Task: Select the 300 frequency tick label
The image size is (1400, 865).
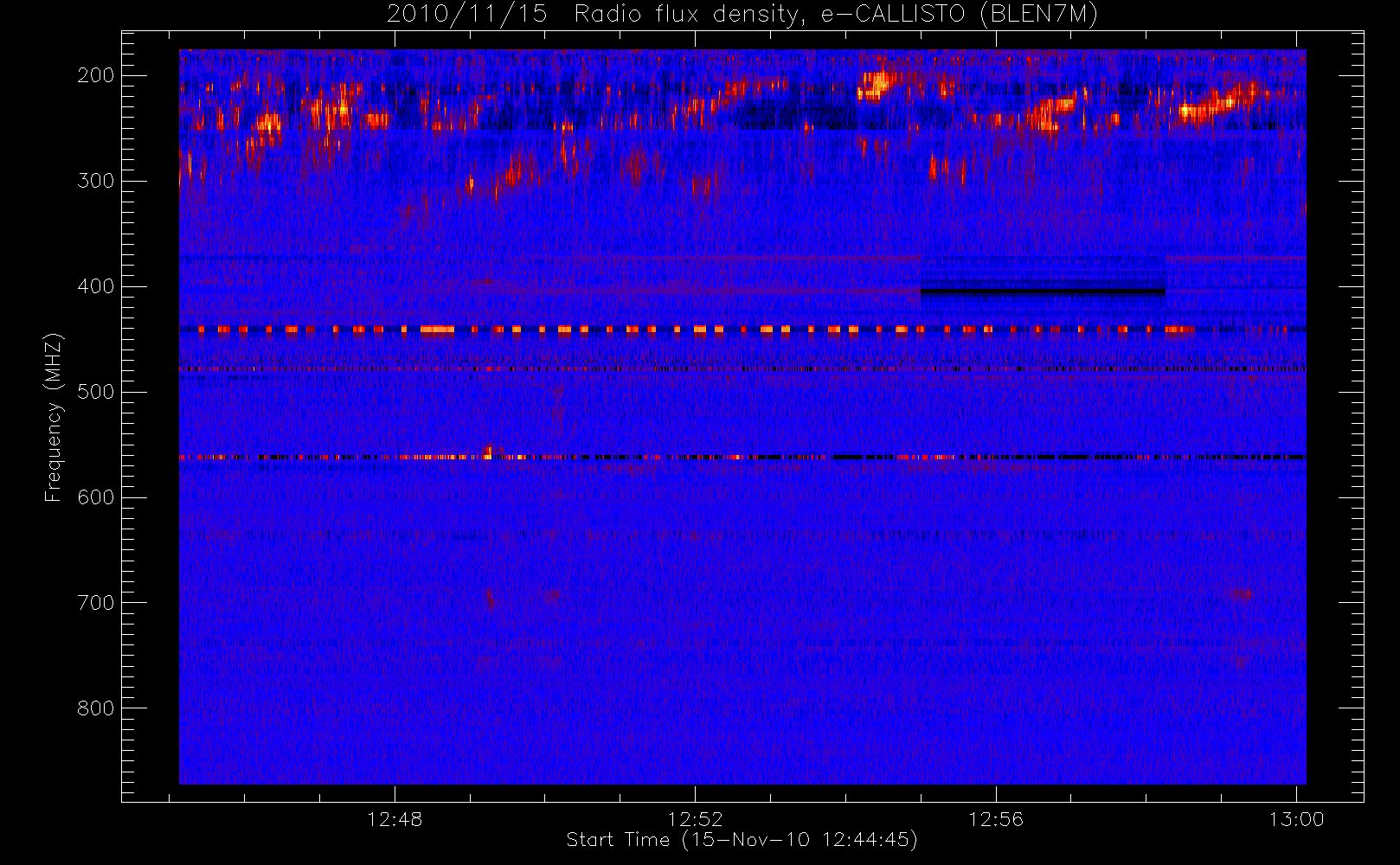Action: [x=96, y=181]
